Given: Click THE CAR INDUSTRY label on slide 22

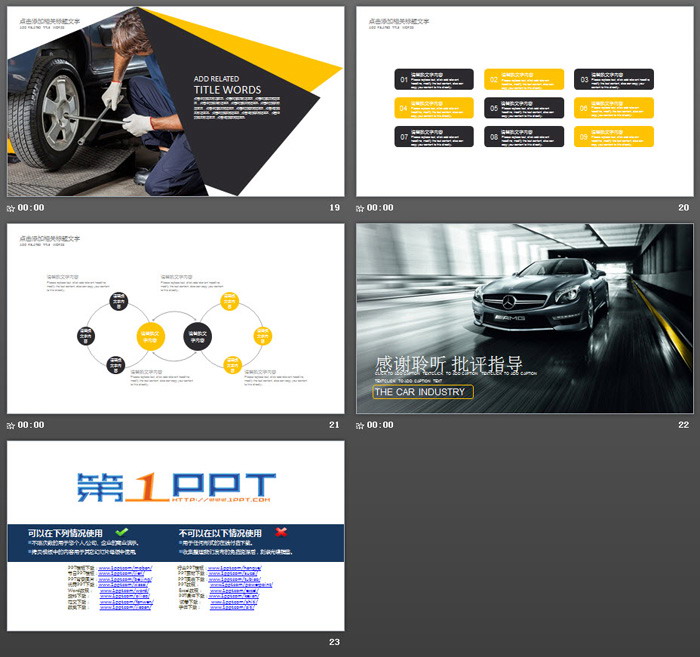Looking at the screenshot, I should (422, 392).
